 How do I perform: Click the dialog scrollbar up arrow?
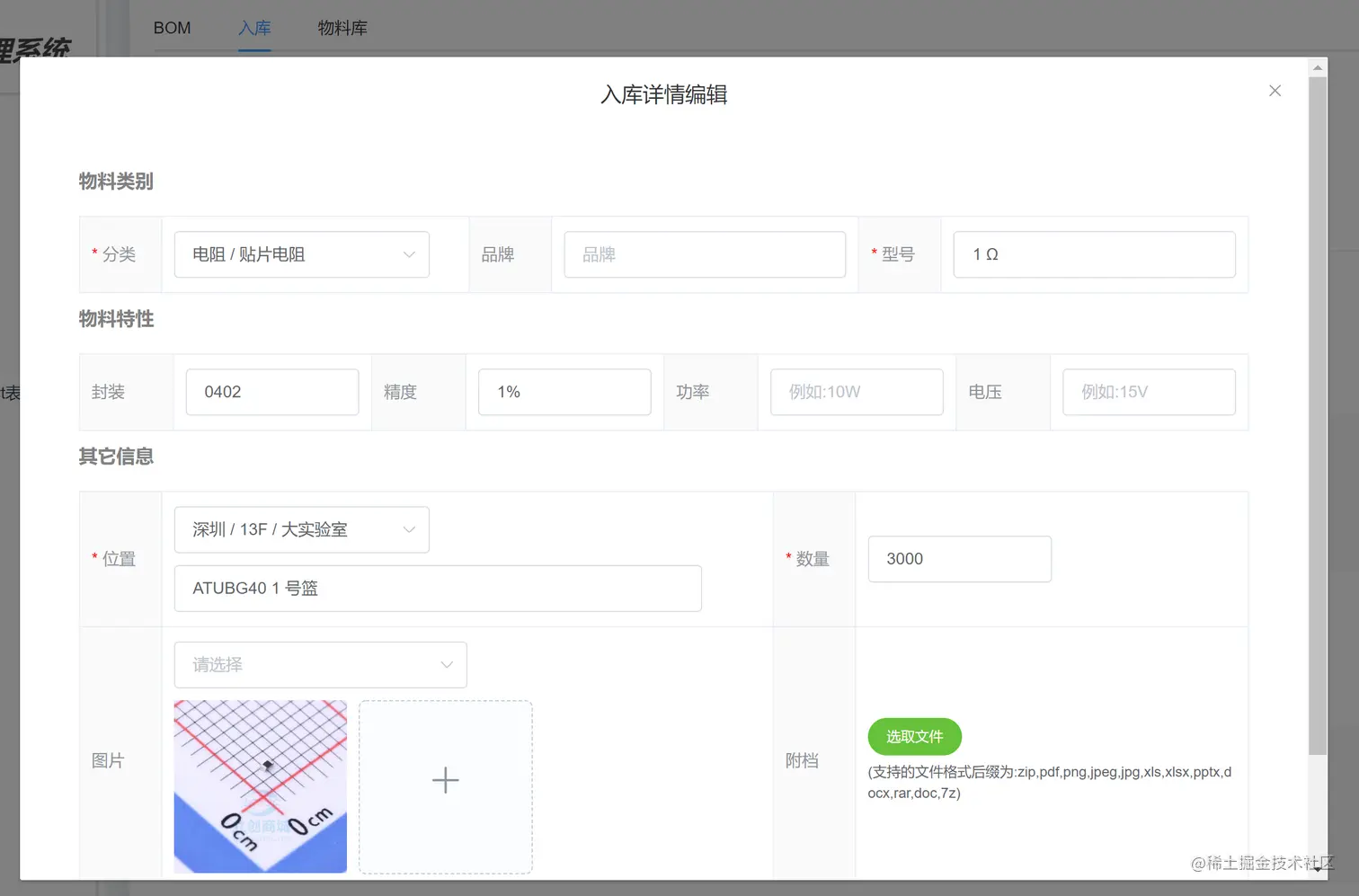coord(1318,67)
